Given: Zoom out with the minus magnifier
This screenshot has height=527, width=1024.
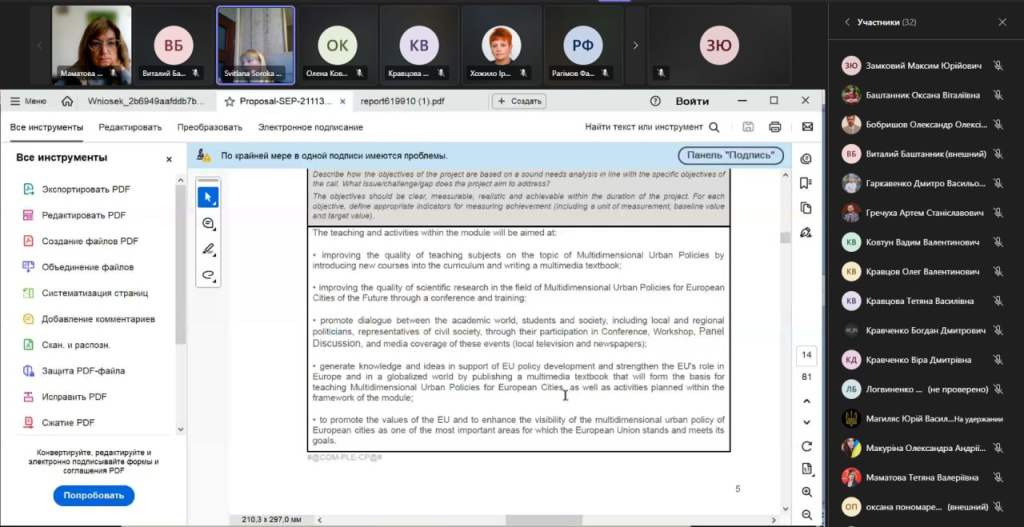Looking at the screenshot, I should click(807, 515).
